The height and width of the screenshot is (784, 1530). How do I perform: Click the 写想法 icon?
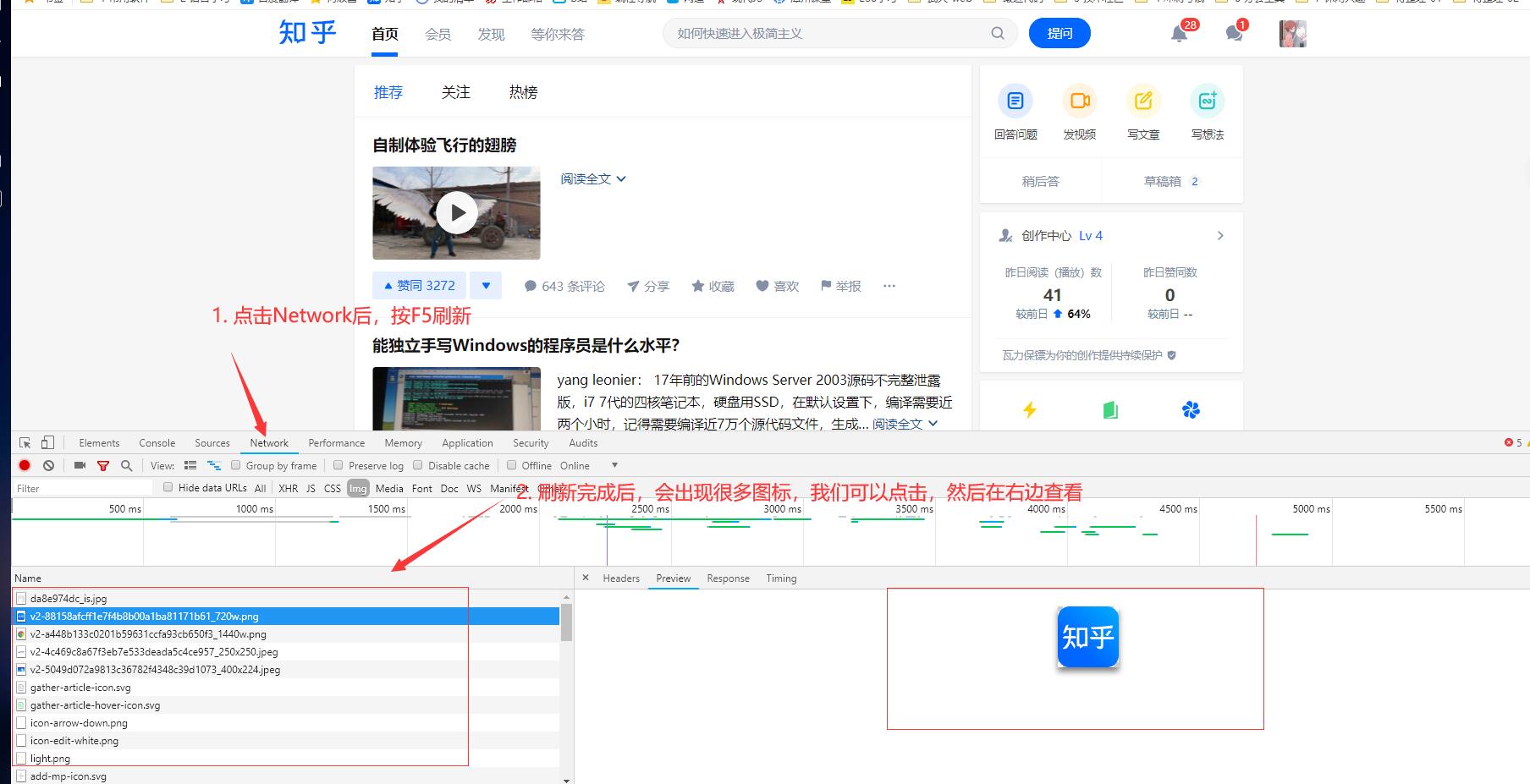click(x=1208, y=101)
